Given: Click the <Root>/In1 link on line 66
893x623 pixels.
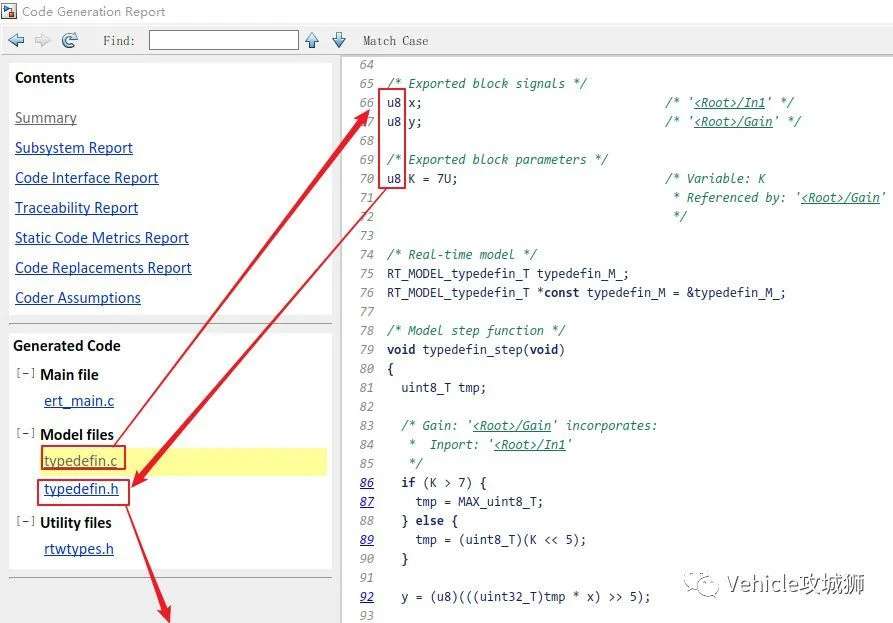Looking at the screenshot, I should pyautogui.click(x=730, y=103).
